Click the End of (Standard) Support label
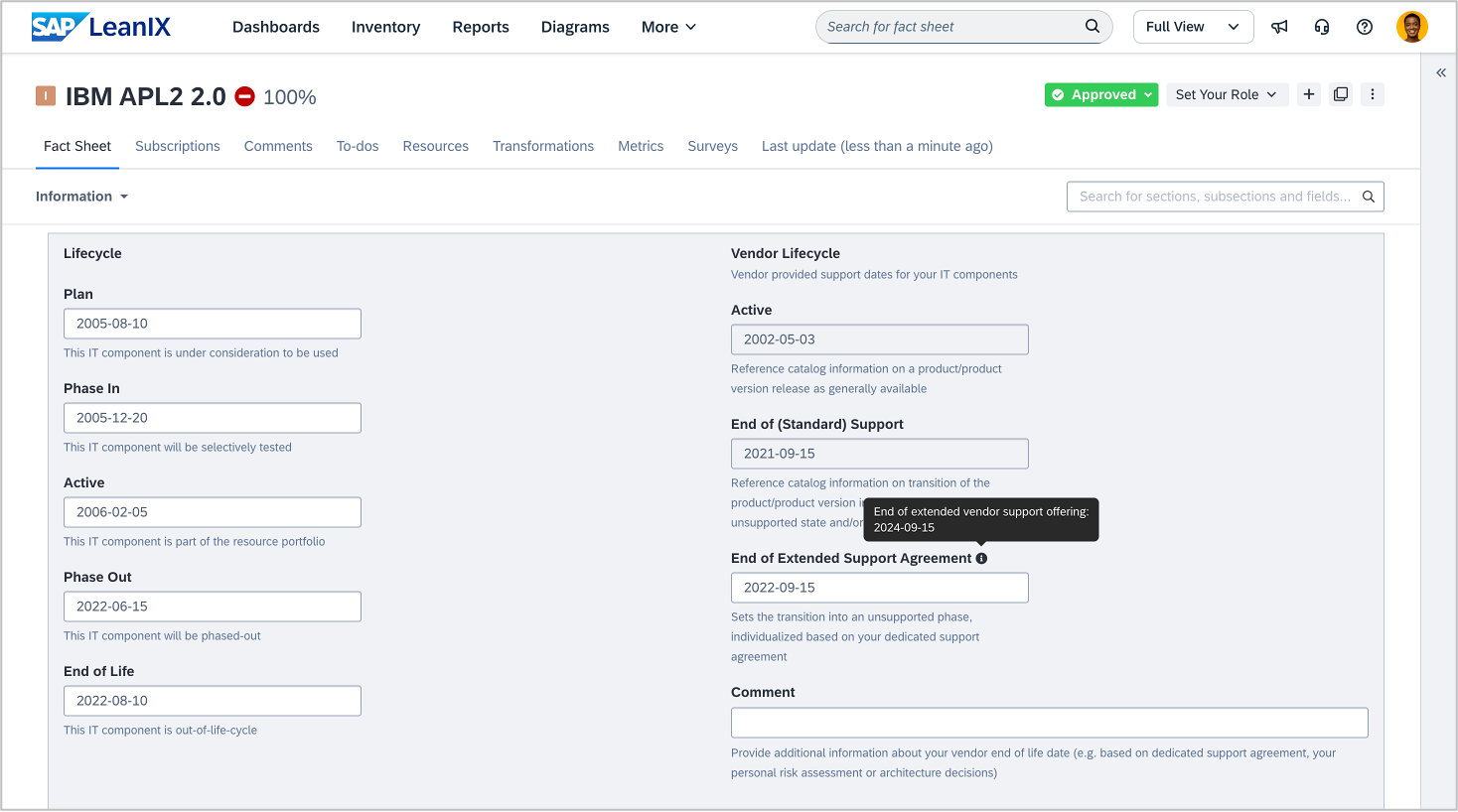This screenshot has width=1458, height=812. tap(817, 424)
